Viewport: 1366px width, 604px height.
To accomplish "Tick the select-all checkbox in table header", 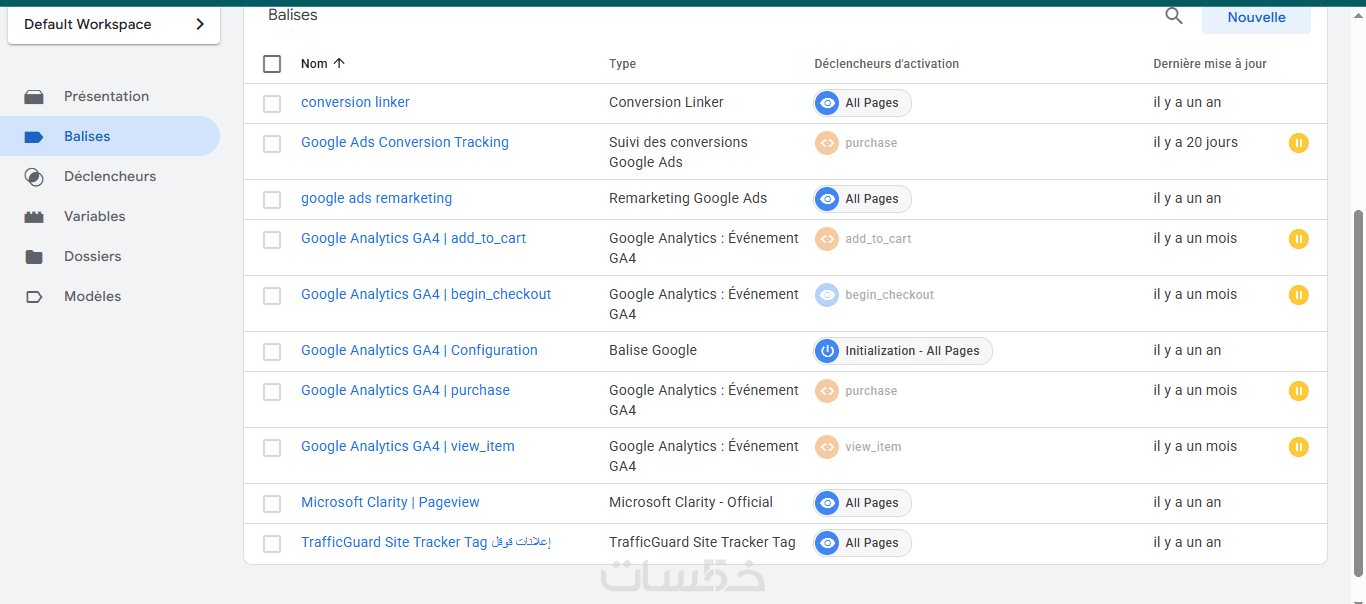I will (272, 64).
